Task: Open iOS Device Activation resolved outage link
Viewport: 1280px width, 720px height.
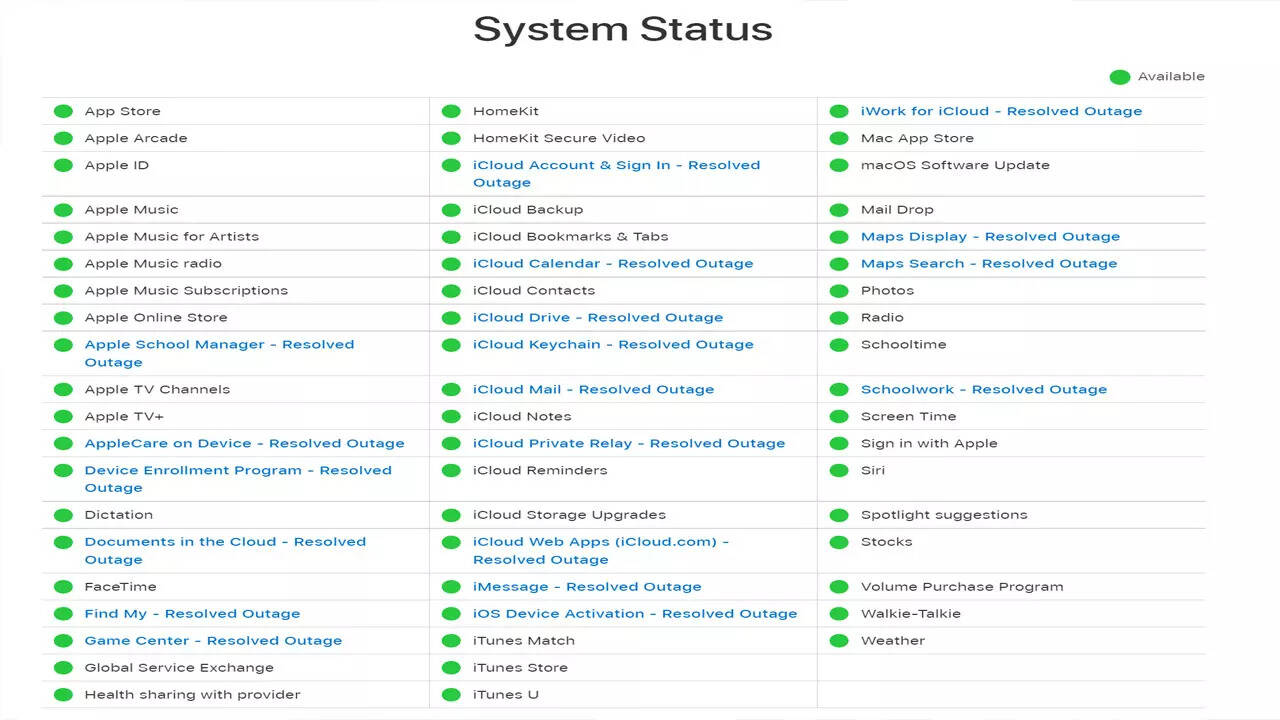Action: pos(635,614)
